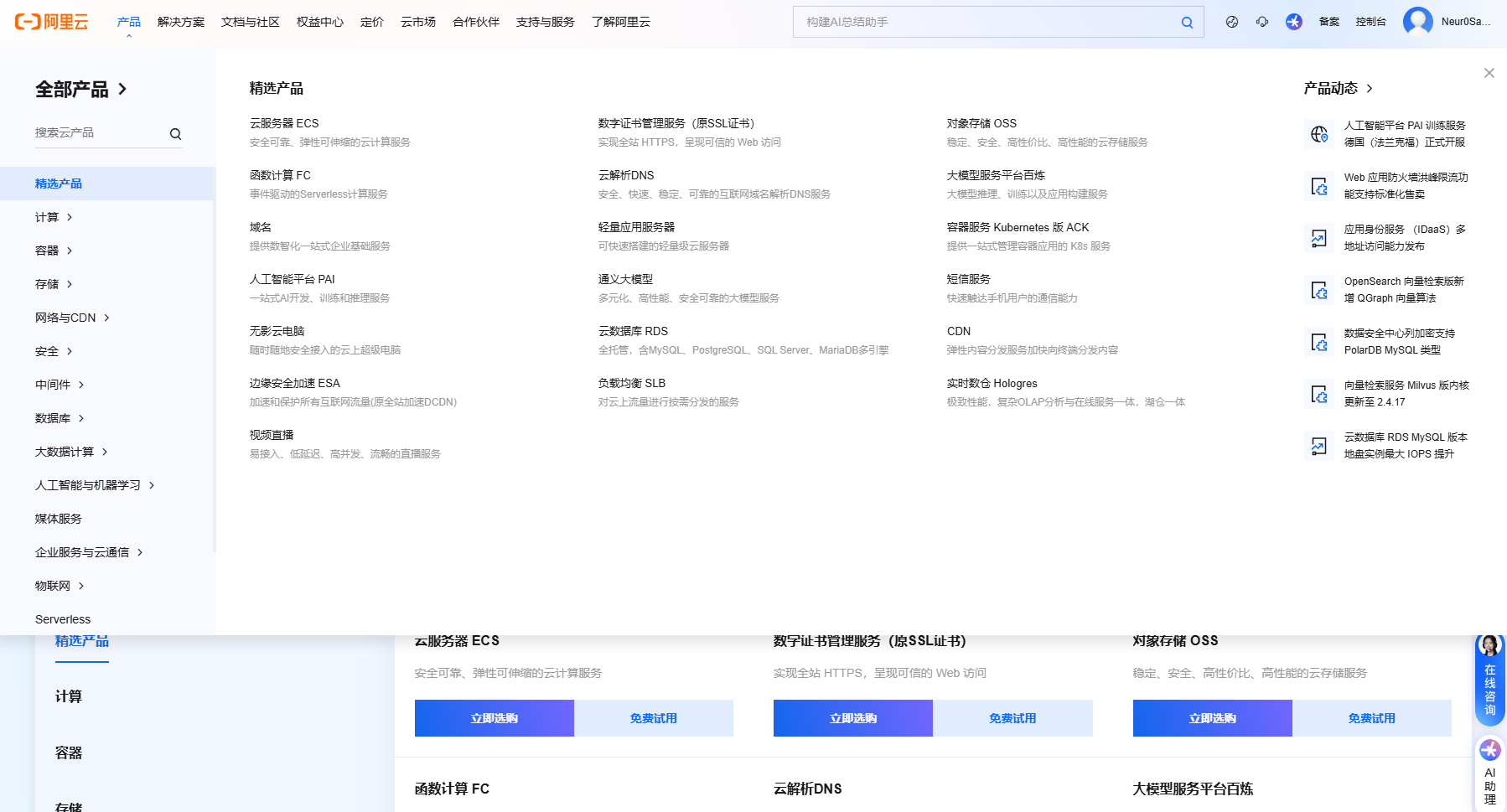Open the 解决方案 top menu
1507x812 pixels.
[180, 22]
